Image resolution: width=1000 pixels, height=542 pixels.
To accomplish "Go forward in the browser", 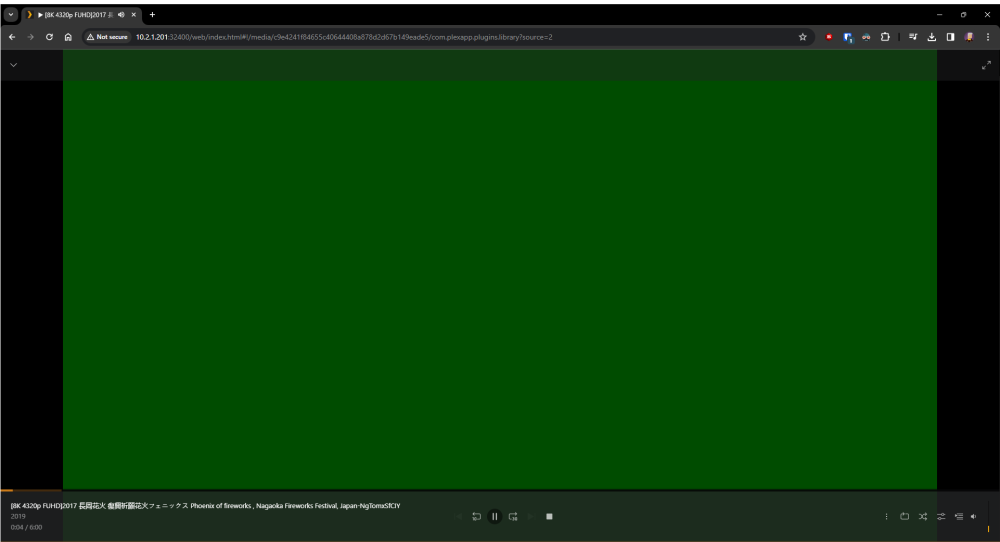I will (31, 37).
